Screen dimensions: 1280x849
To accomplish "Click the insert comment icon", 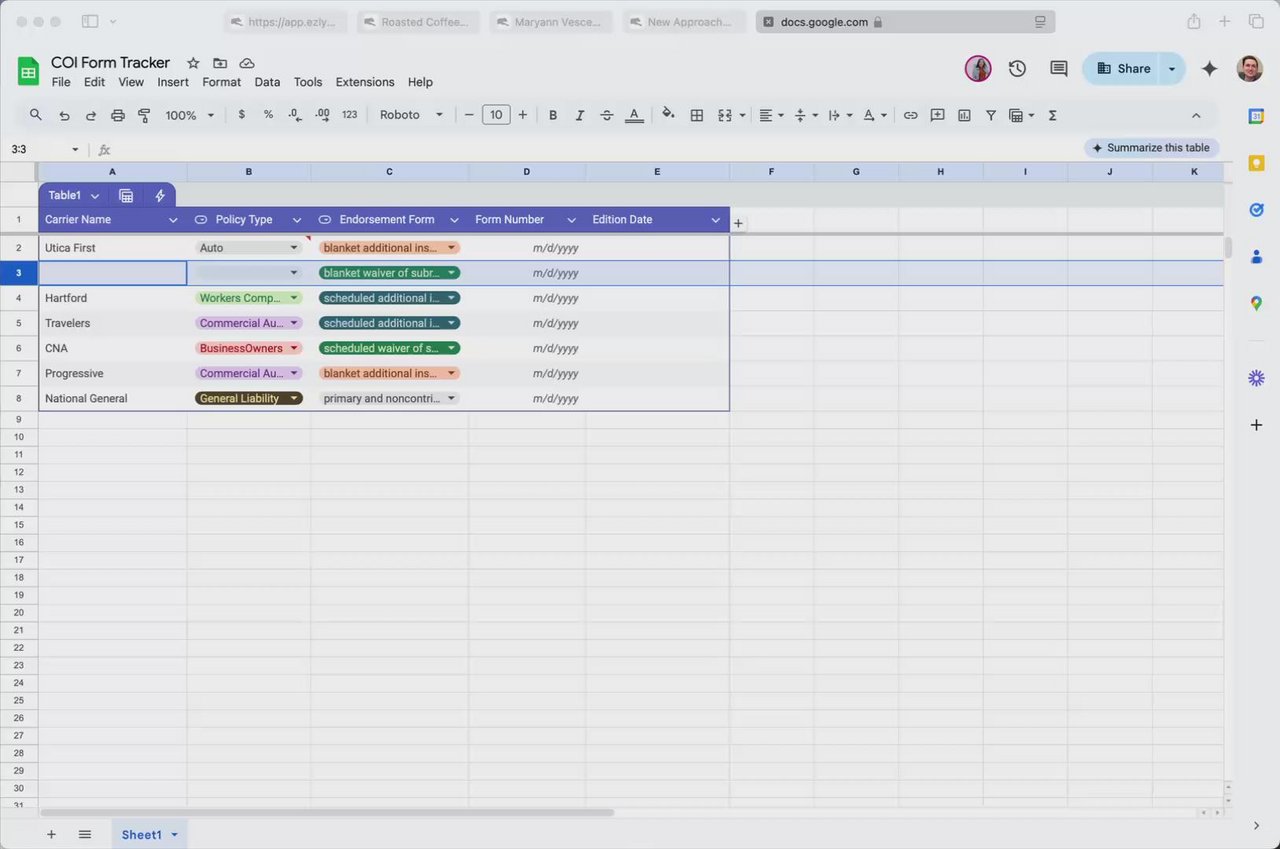I will click(x=937, y=115).
